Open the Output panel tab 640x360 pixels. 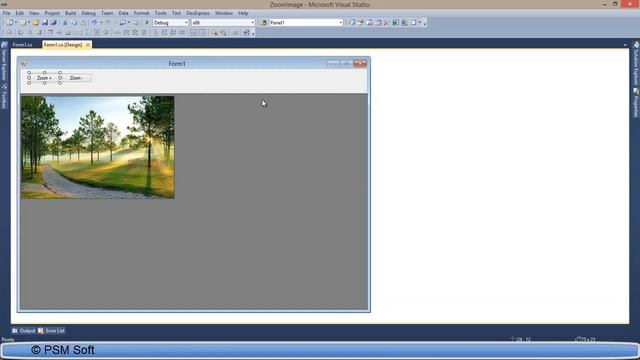(24, 331)
